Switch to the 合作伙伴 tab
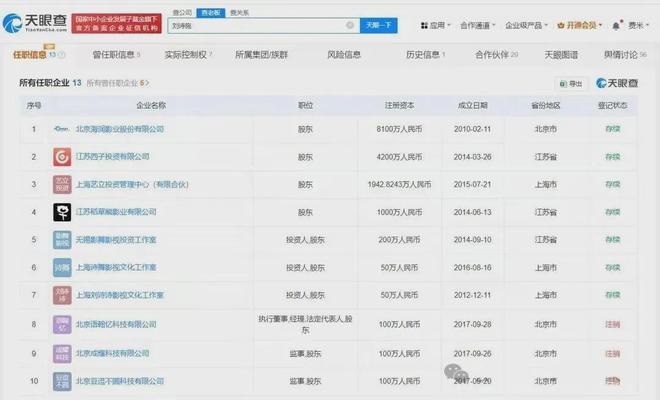 (x=496, y=55)
